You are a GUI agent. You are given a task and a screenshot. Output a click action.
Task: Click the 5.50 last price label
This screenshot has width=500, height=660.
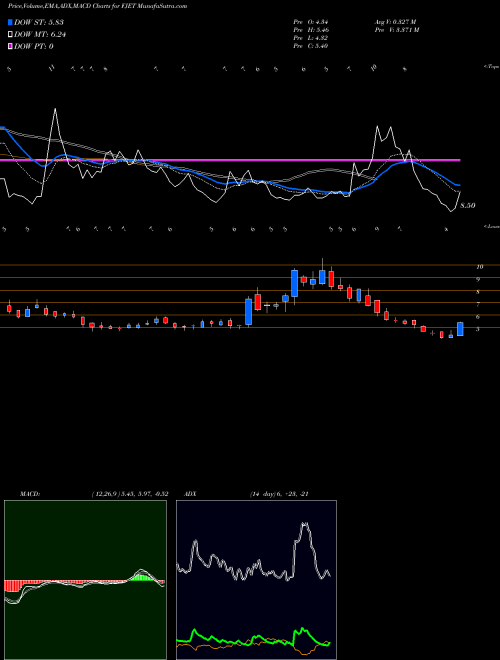[468, 205]
